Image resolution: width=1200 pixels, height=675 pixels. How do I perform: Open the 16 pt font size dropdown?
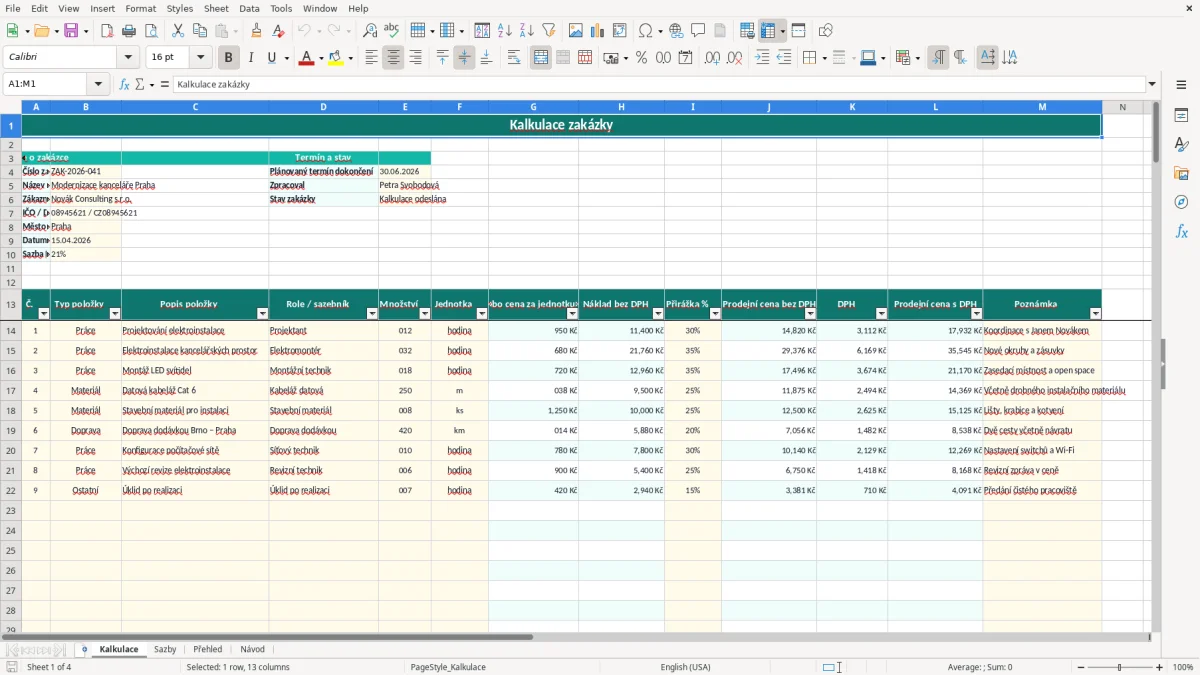(x=201, y=58)
